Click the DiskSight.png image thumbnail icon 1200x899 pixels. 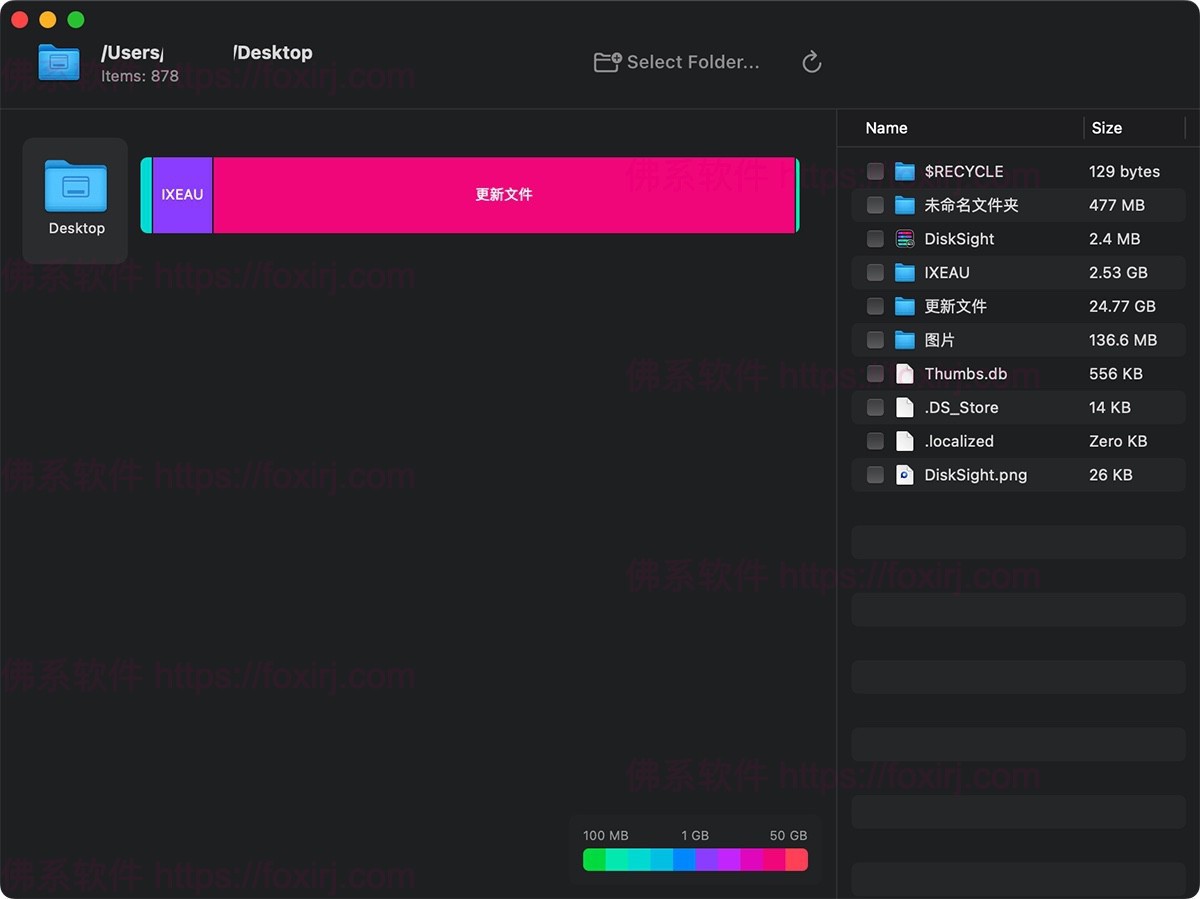905,475
